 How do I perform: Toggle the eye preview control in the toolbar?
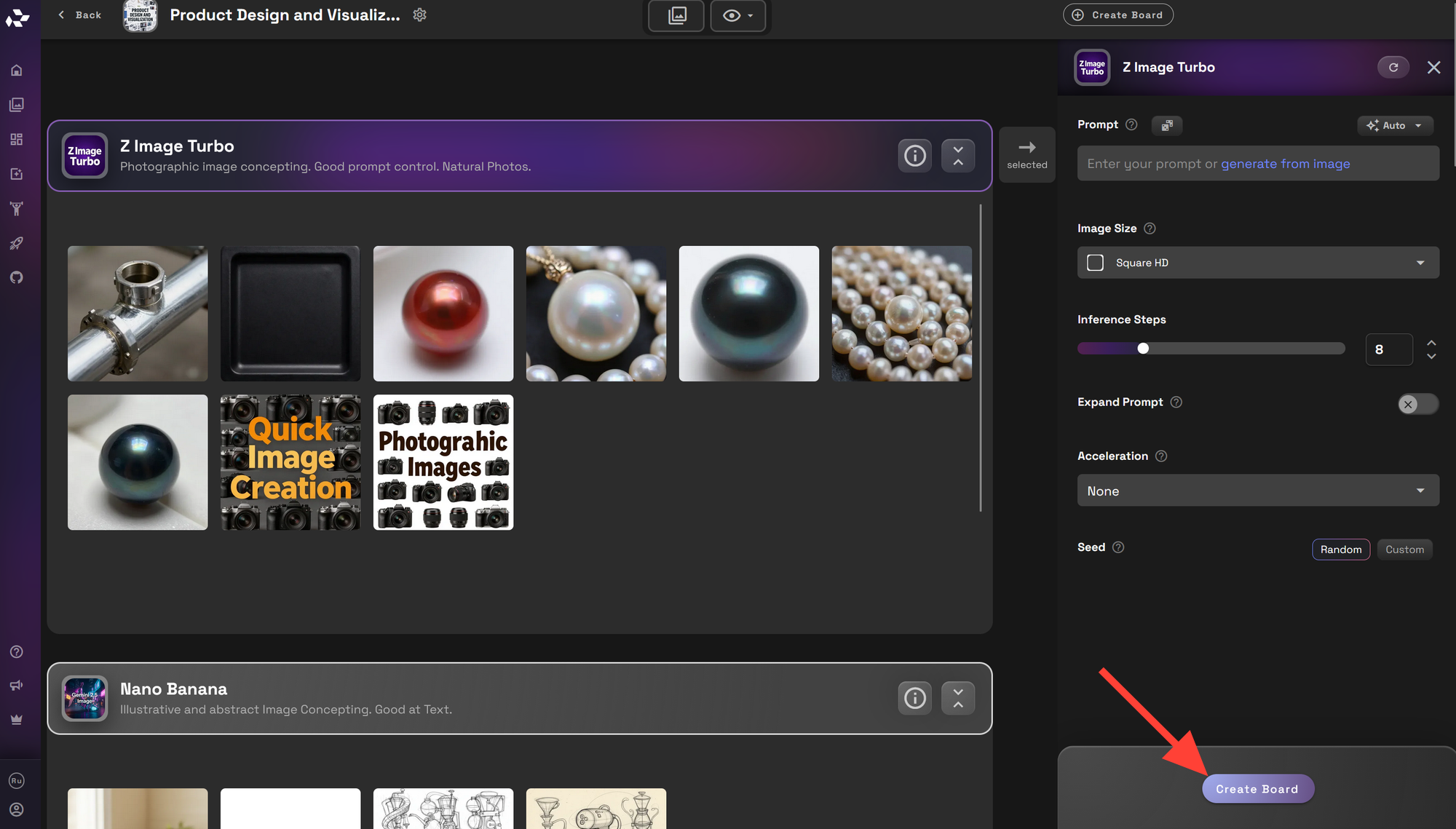coord(737,15)
